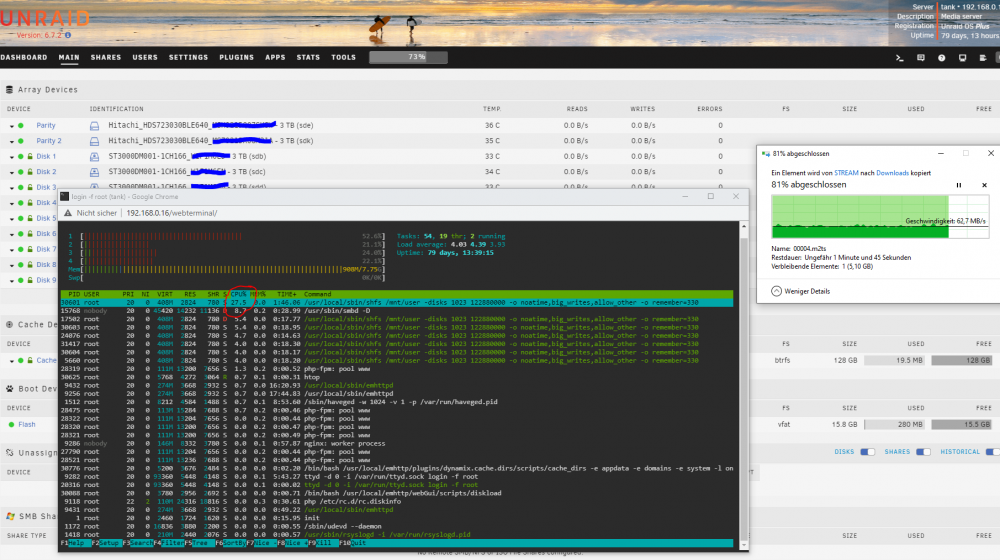Open the feedback speech-bubble icon

tap(920, 57)
